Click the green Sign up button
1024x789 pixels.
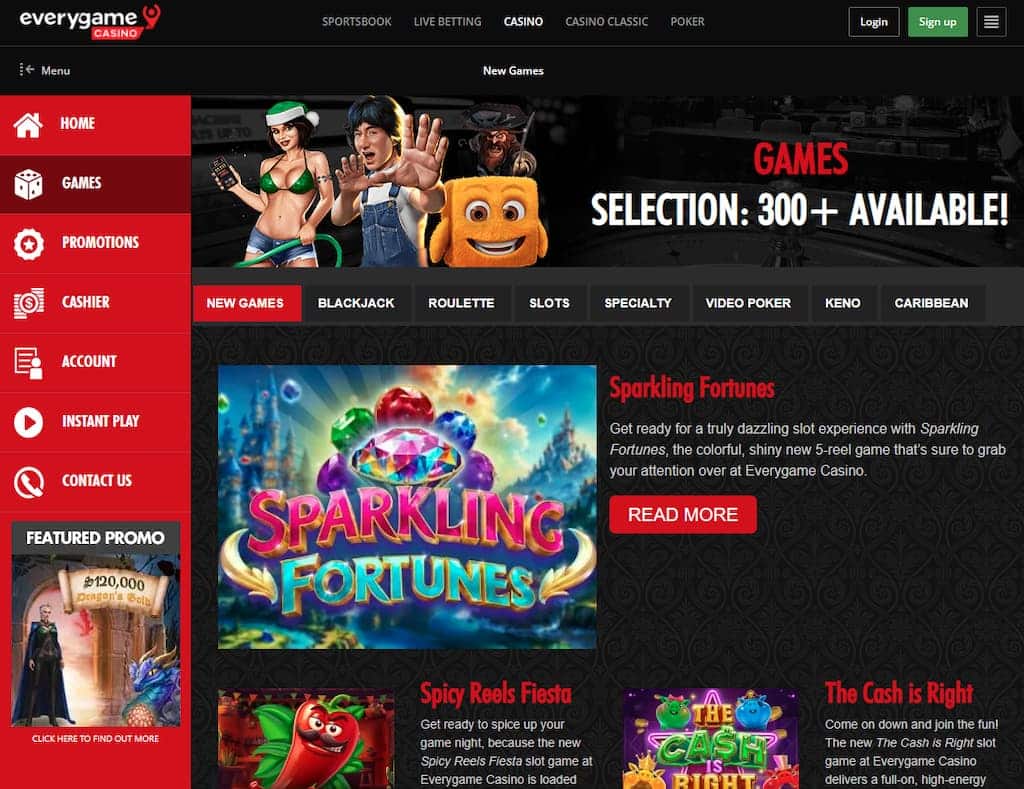coord(937,22)
